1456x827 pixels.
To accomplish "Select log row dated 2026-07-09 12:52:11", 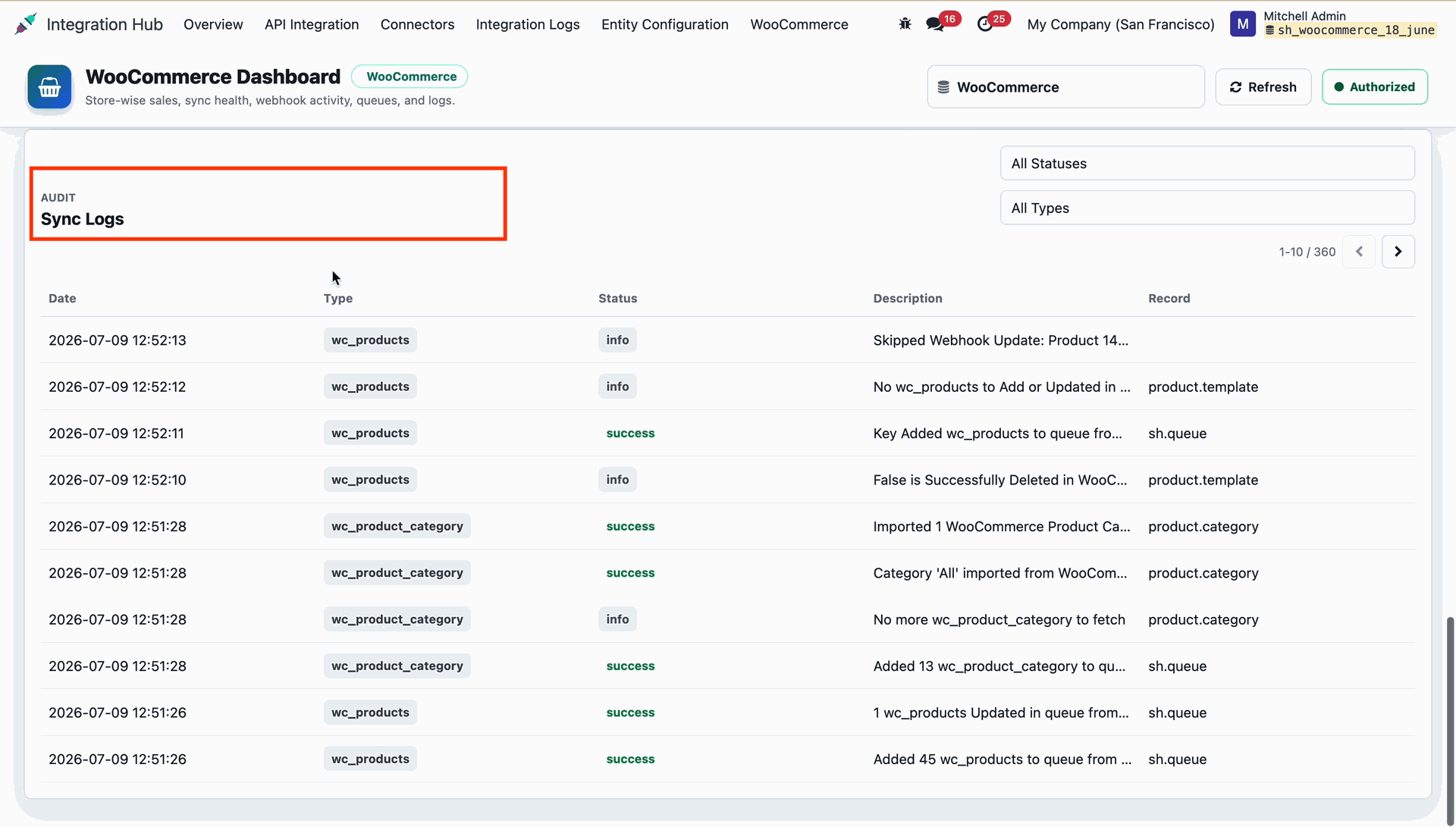I will [728, 434].
